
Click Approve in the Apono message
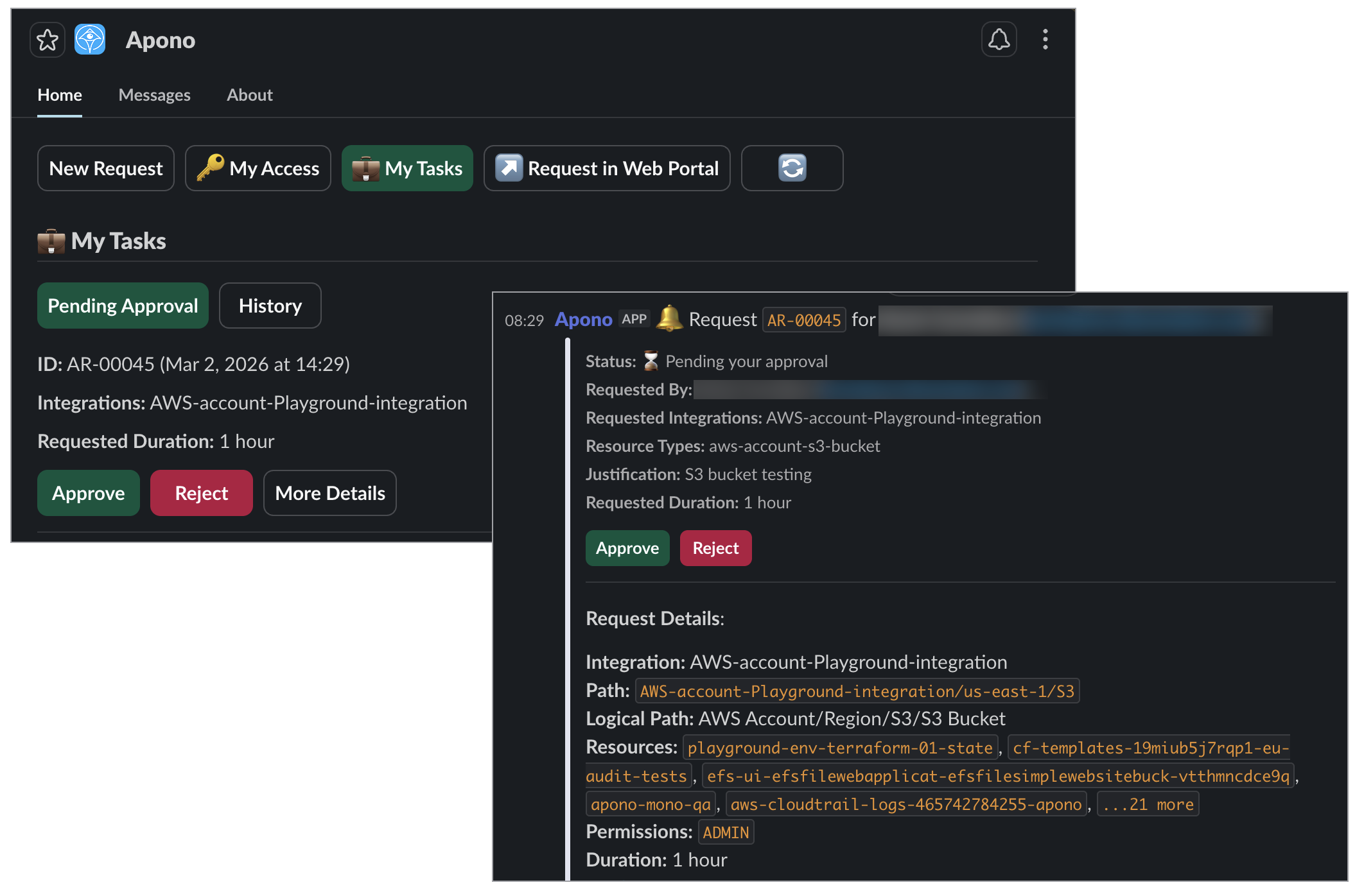click(x=627, y=548)
